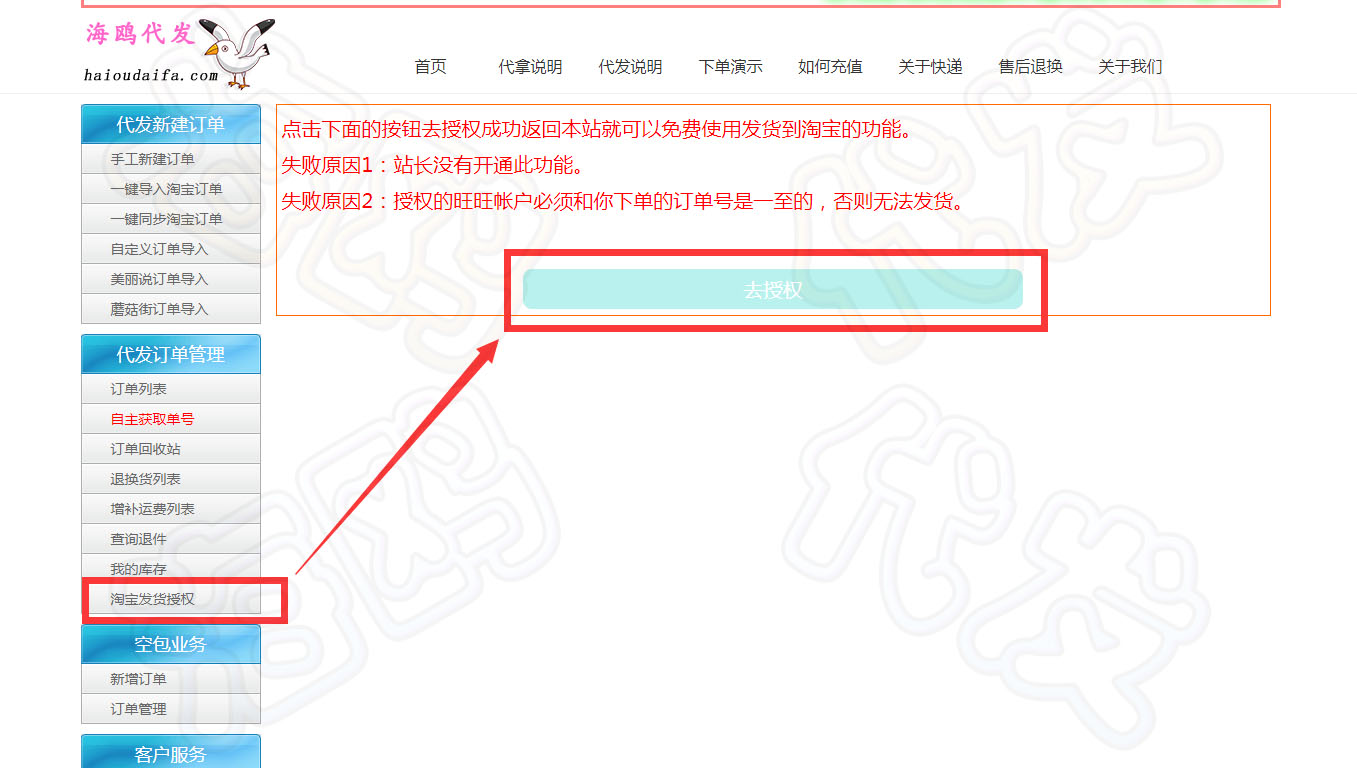The height and width of the screenshot is (768, 1357).
Task: Select 如何充值 in the navigation bar
Action: [830, 67]
